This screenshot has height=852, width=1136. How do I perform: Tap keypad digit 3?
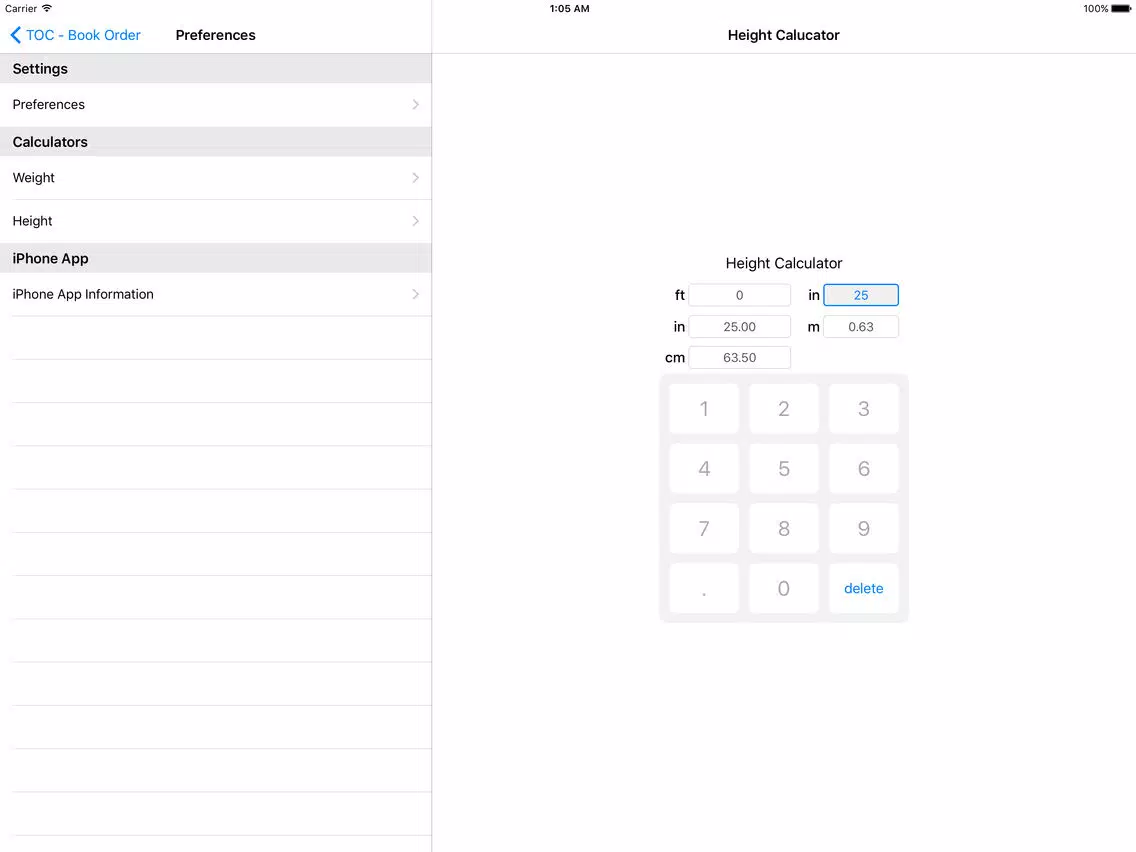[864, 409]
